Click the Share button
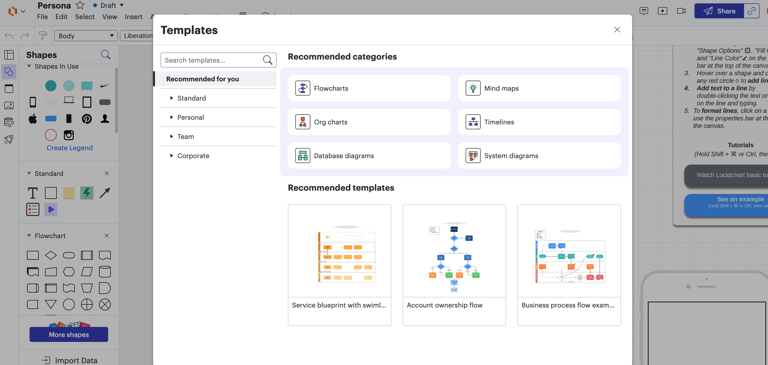The width and height of the screenshot is (768, 365). coord(720,11)
